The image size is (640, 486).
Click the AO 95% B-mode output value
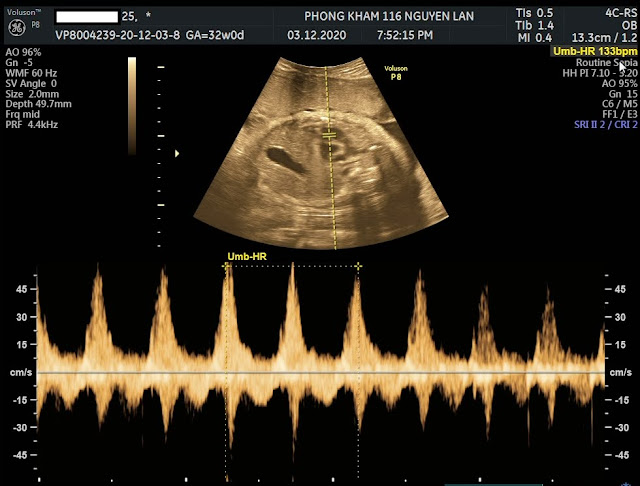[x=620, y=83]
